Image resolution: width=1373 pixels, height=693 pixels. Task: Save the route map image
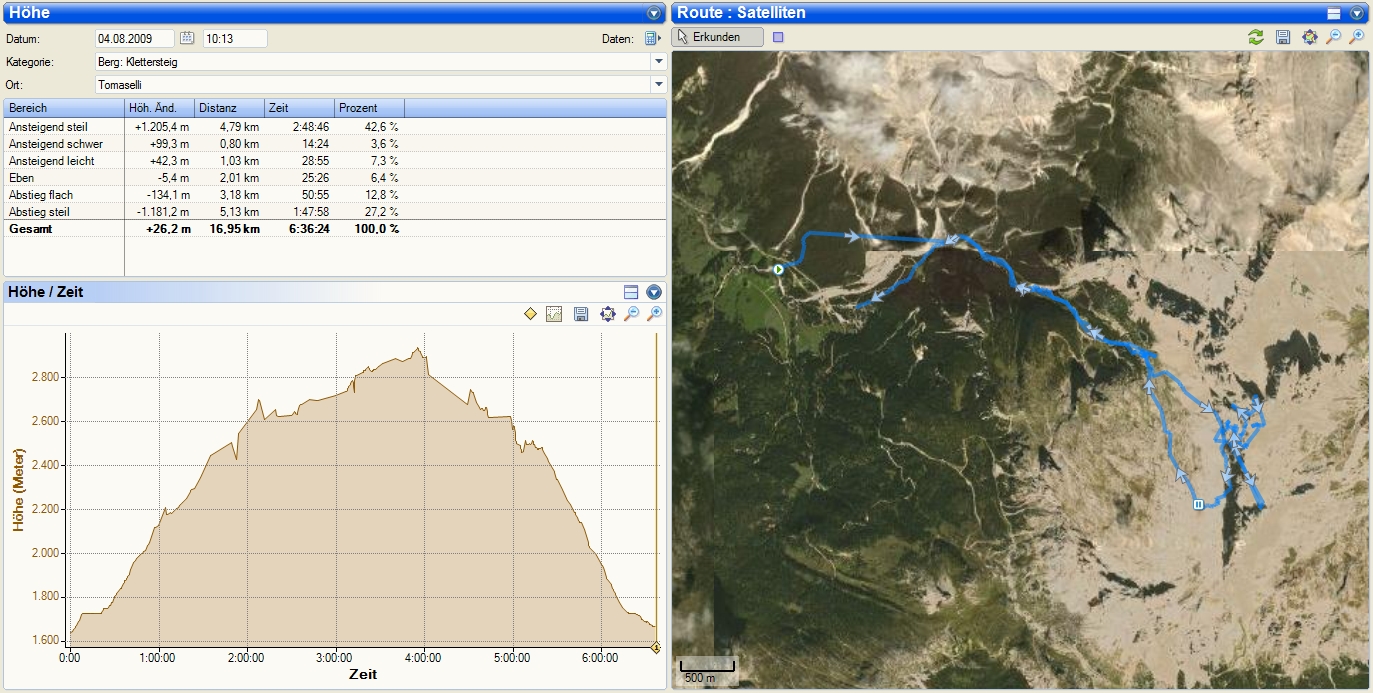tap(1283, 37)
